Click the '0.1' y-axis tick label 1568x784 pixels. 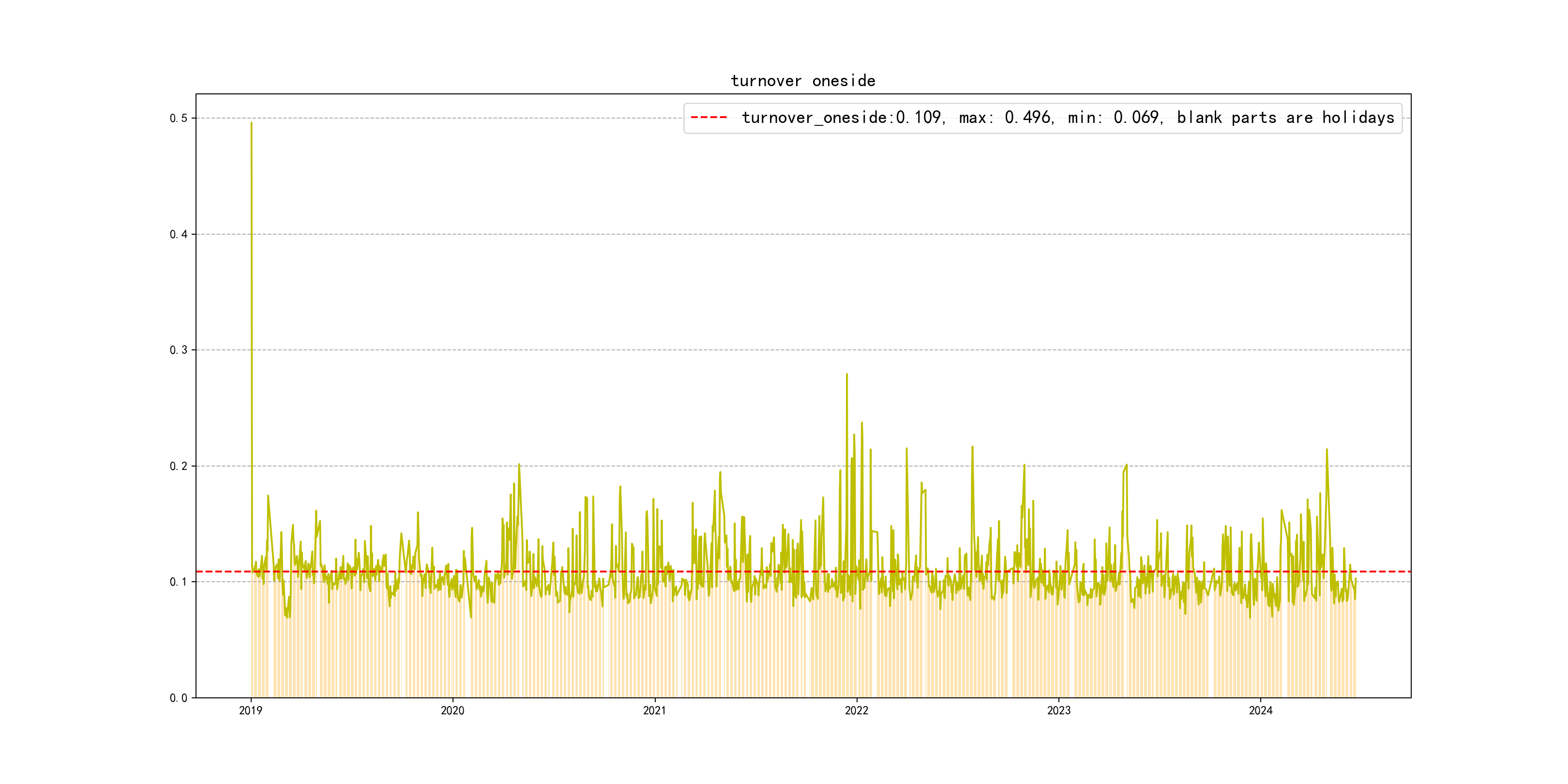(179, 582)
